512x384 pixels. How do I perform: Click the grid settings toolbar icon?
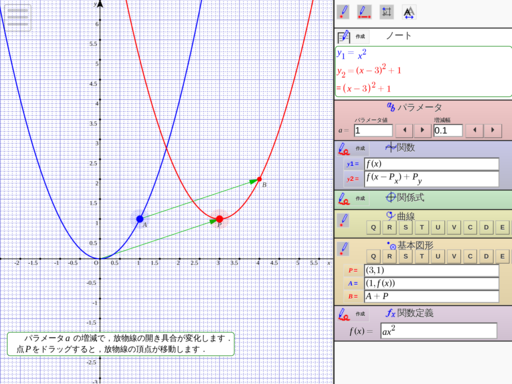(387, 12)
